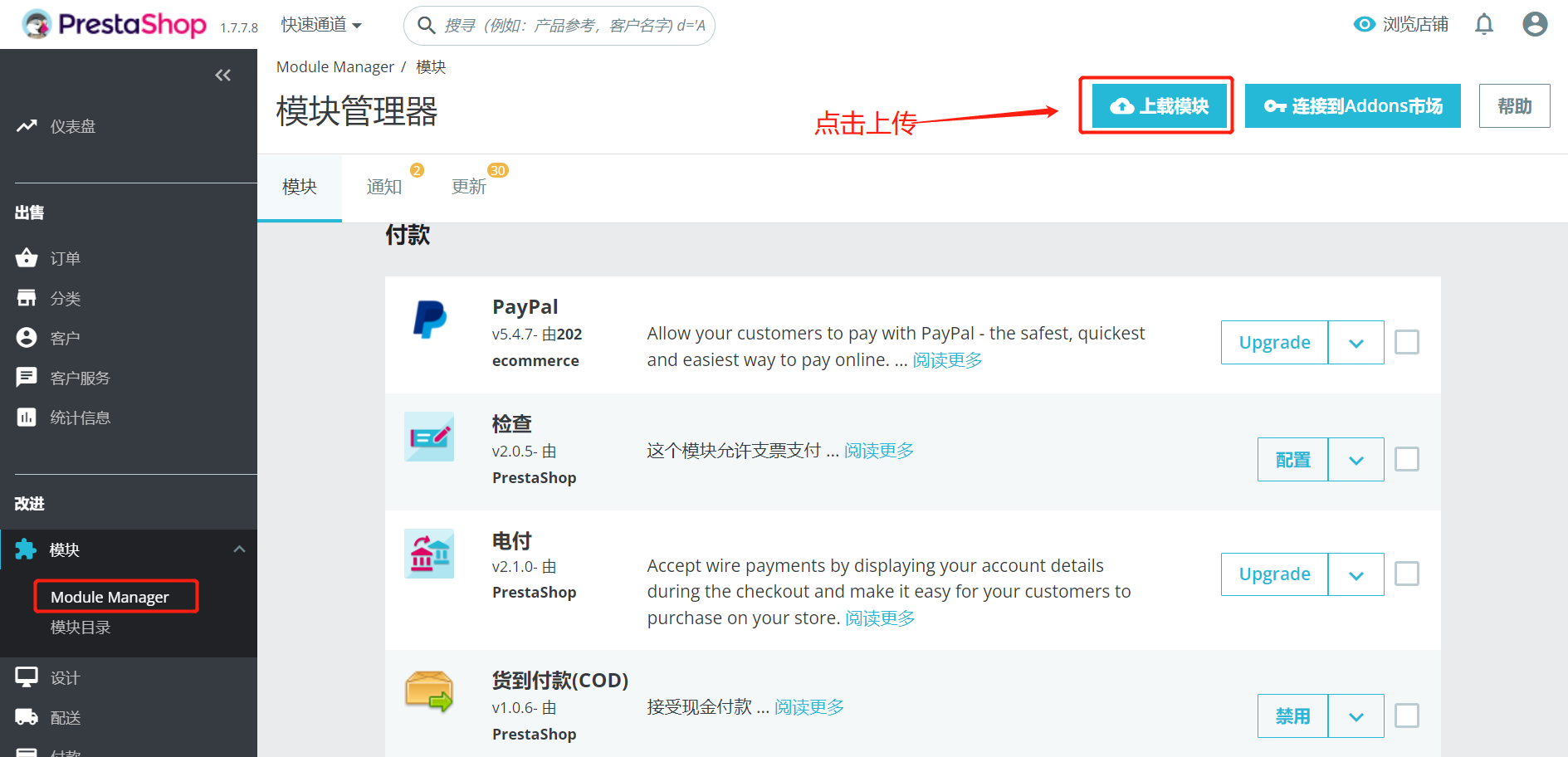Viewport: 1568px width, 757px height.
Task: Open the user account avatar menu
Action: (1535, 24)
